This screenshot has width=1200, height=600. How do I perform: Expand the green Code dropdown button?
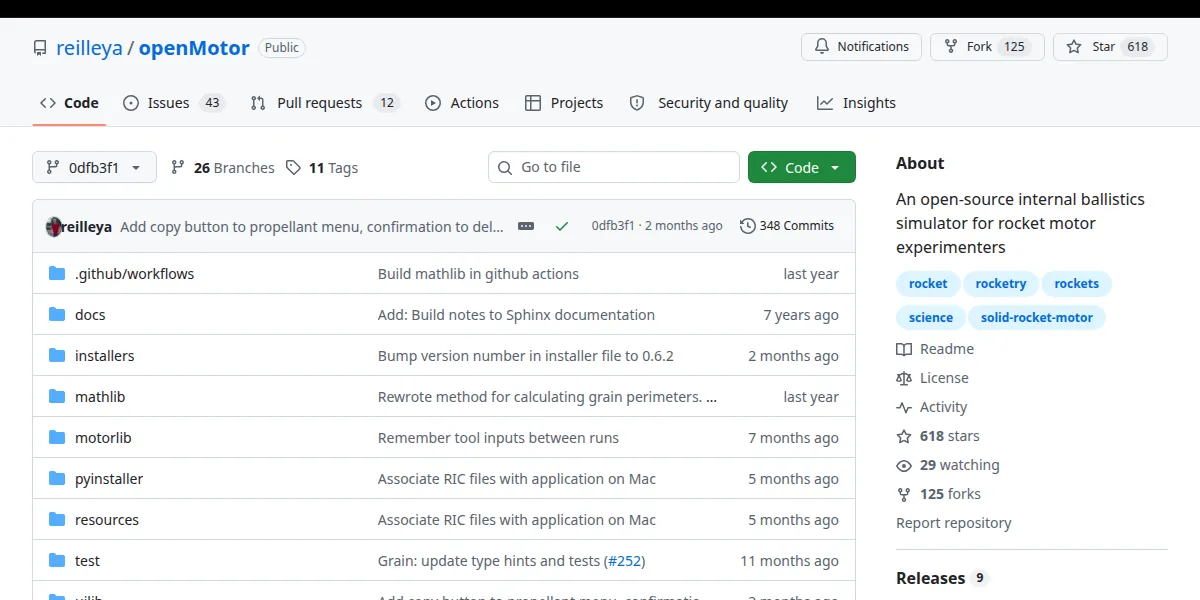point(802,167)
